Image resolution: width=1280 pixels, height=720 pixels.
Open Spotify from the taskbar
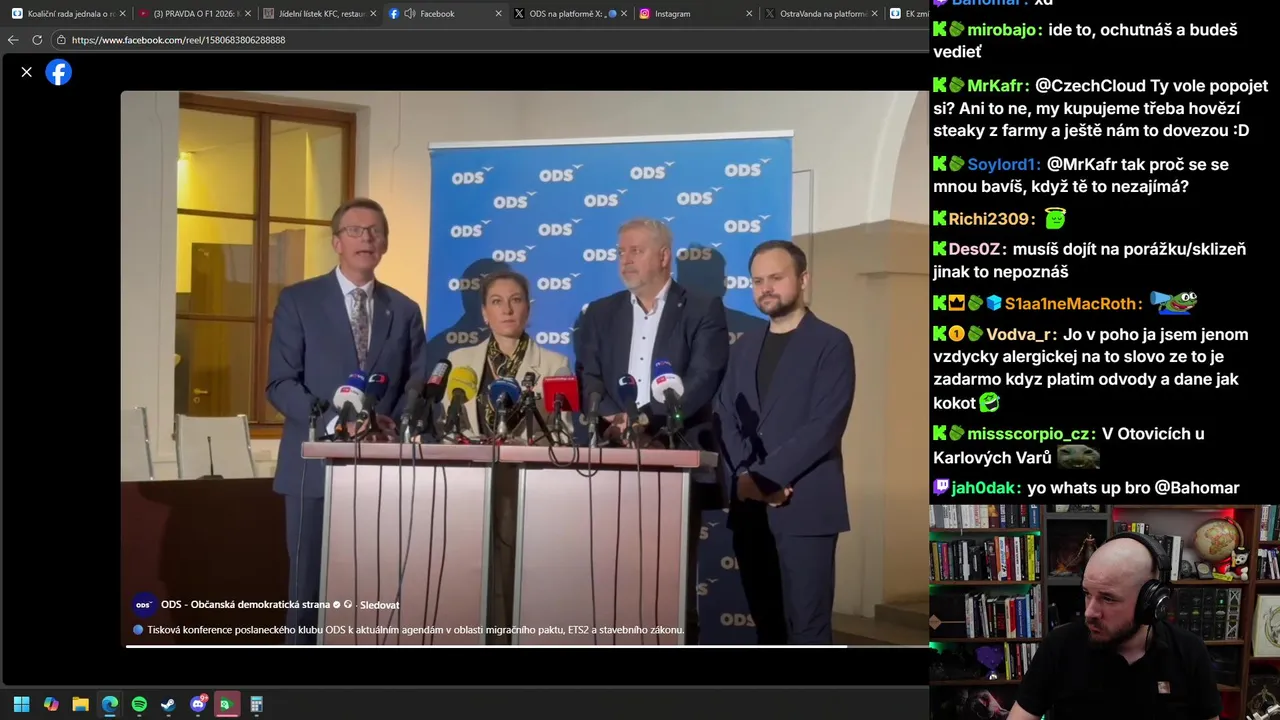pos(139,704)
